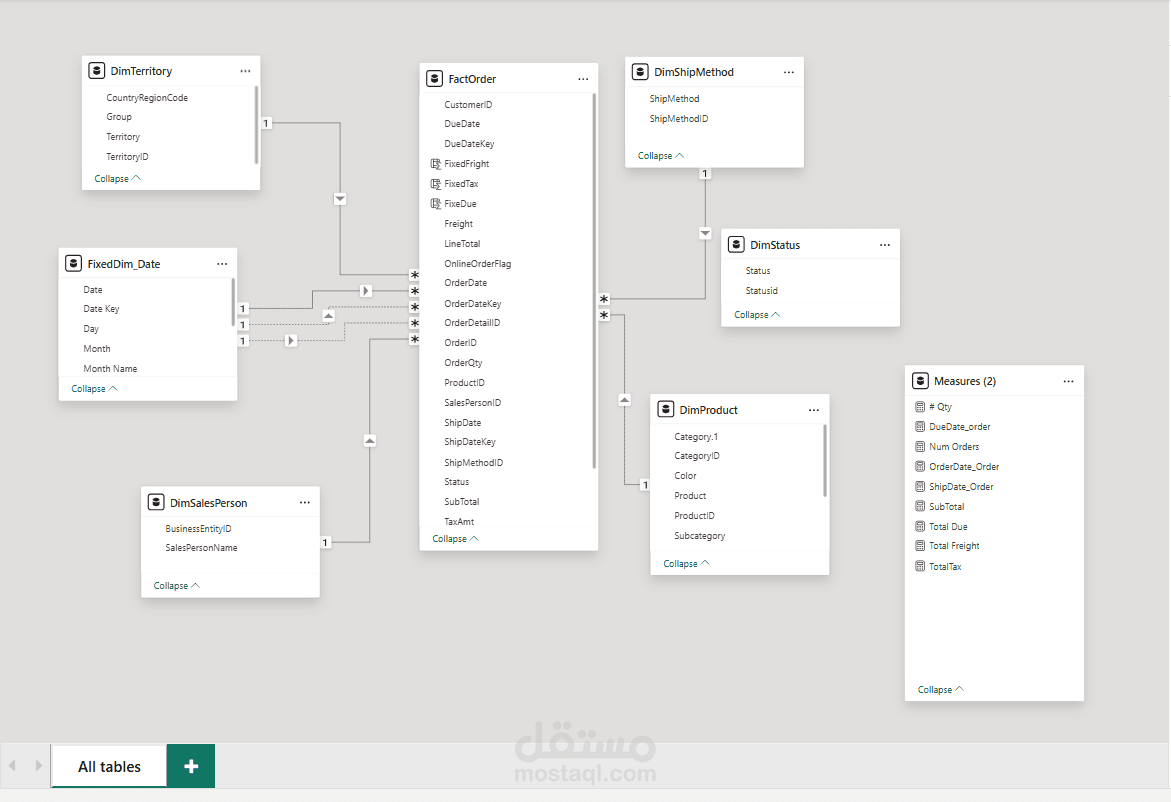The image size is (1171, 802).
Task: Select the CountryRegionCode field in DimTerritory
Action: click(x=147, y=98)
